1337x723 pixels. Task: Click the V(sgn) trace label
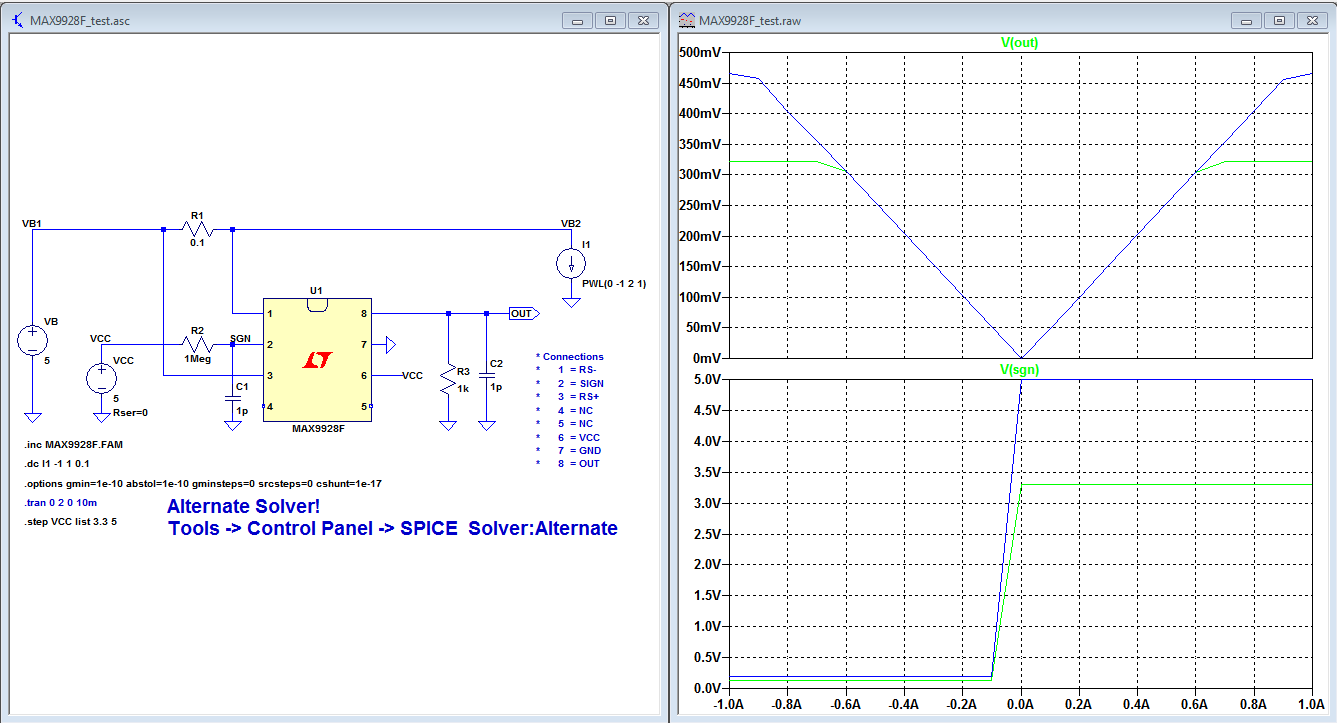[x=1020, y=370]
